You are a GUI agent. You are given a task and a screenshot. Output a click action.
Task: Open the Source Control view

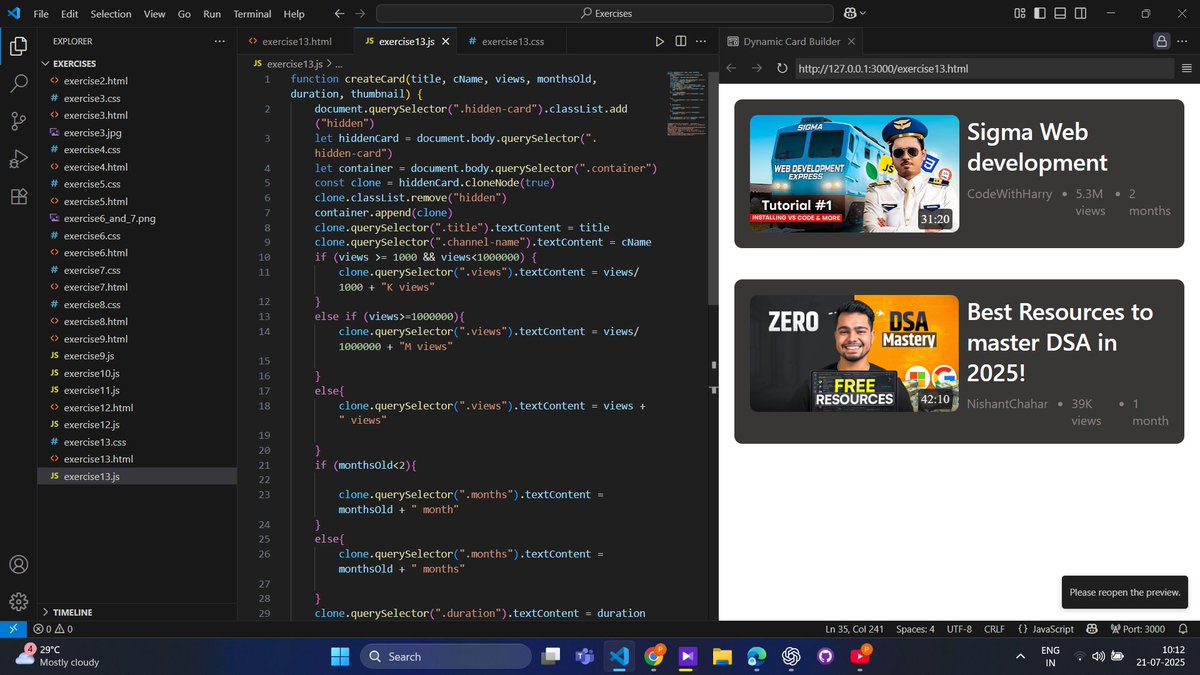[x=18, y=121]
